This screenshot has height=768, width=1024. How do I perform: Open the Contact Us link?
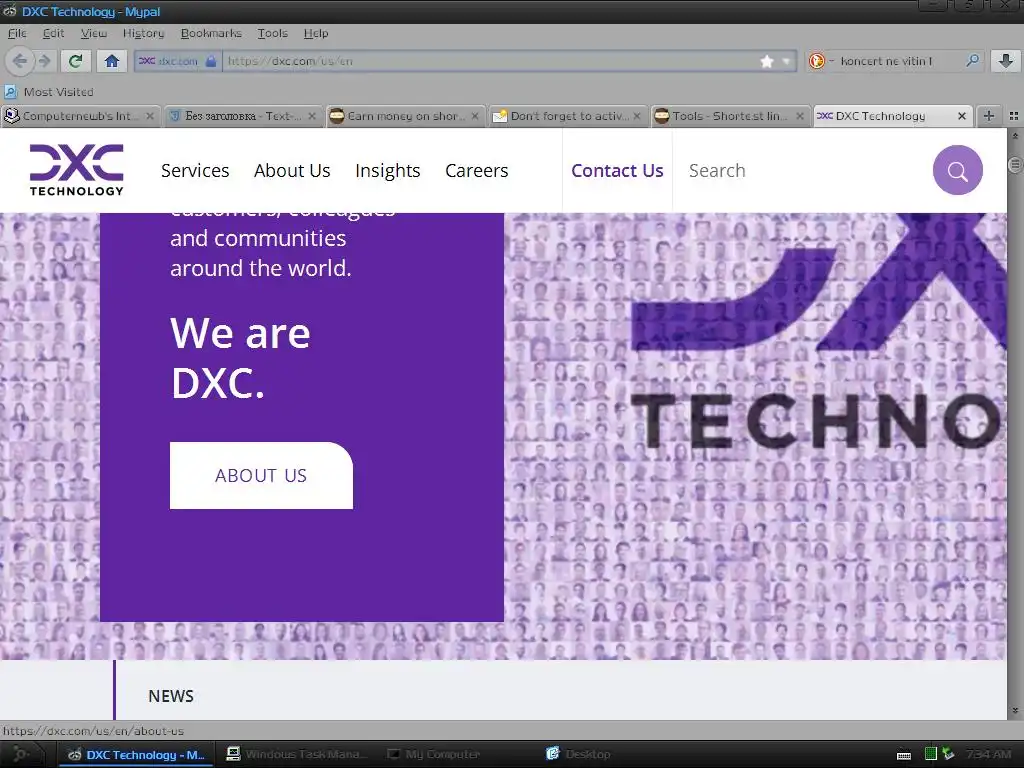(617, 170)
